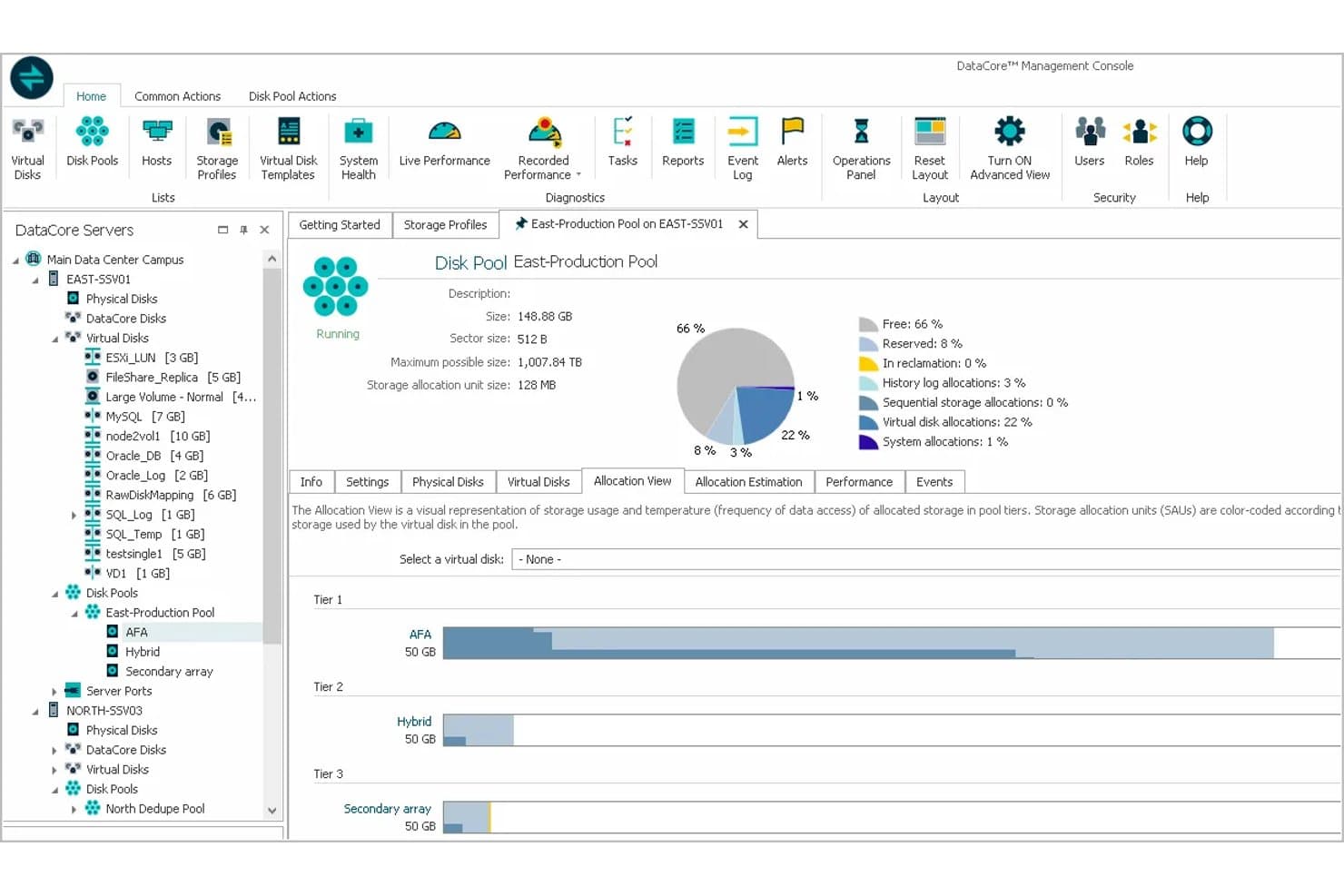Collapse Main Data Center Campus node
Screen dimensions: 1344x896
[x=15, y=261]
